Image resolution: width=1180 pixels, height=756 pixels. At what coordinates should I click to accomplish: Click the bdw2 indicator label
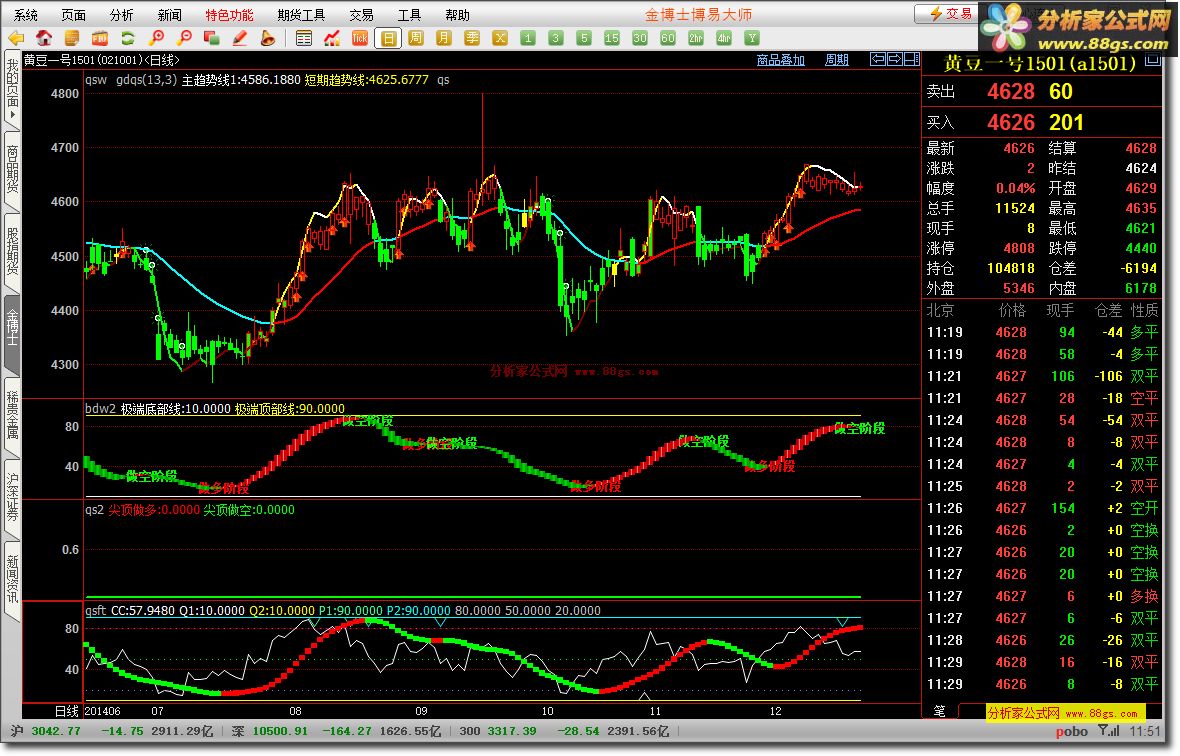coord(100,409)
